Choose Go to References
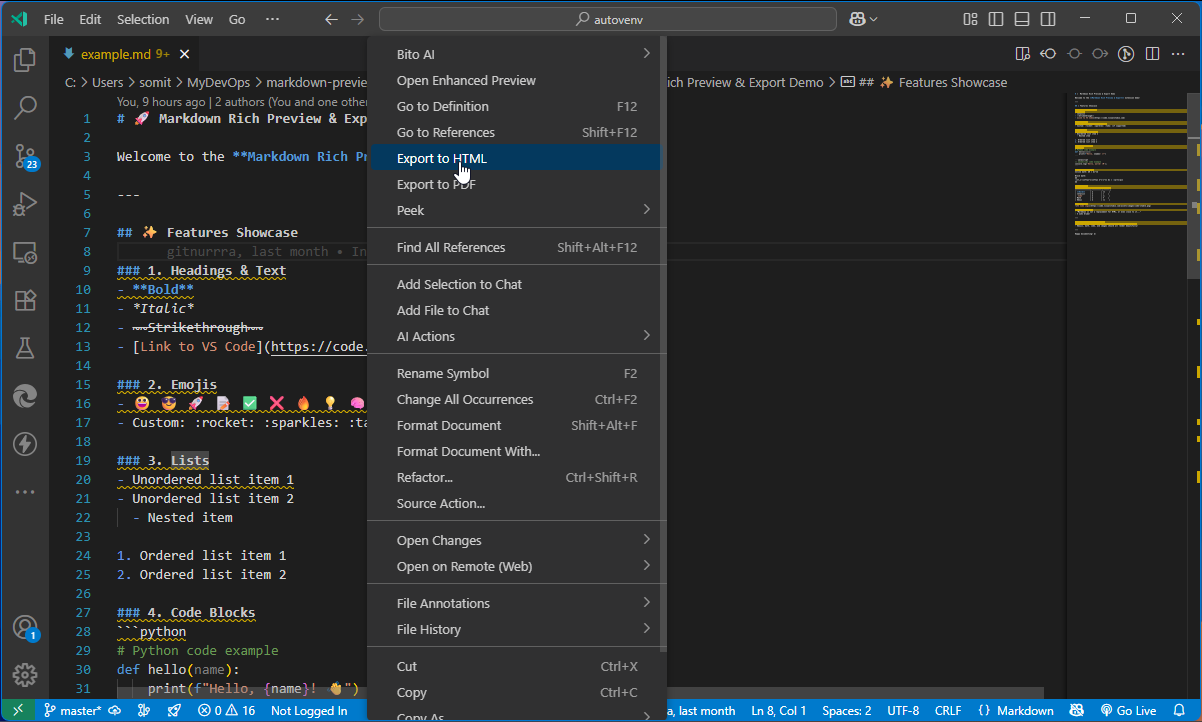1202x722 pixels. tap(515, 132)
